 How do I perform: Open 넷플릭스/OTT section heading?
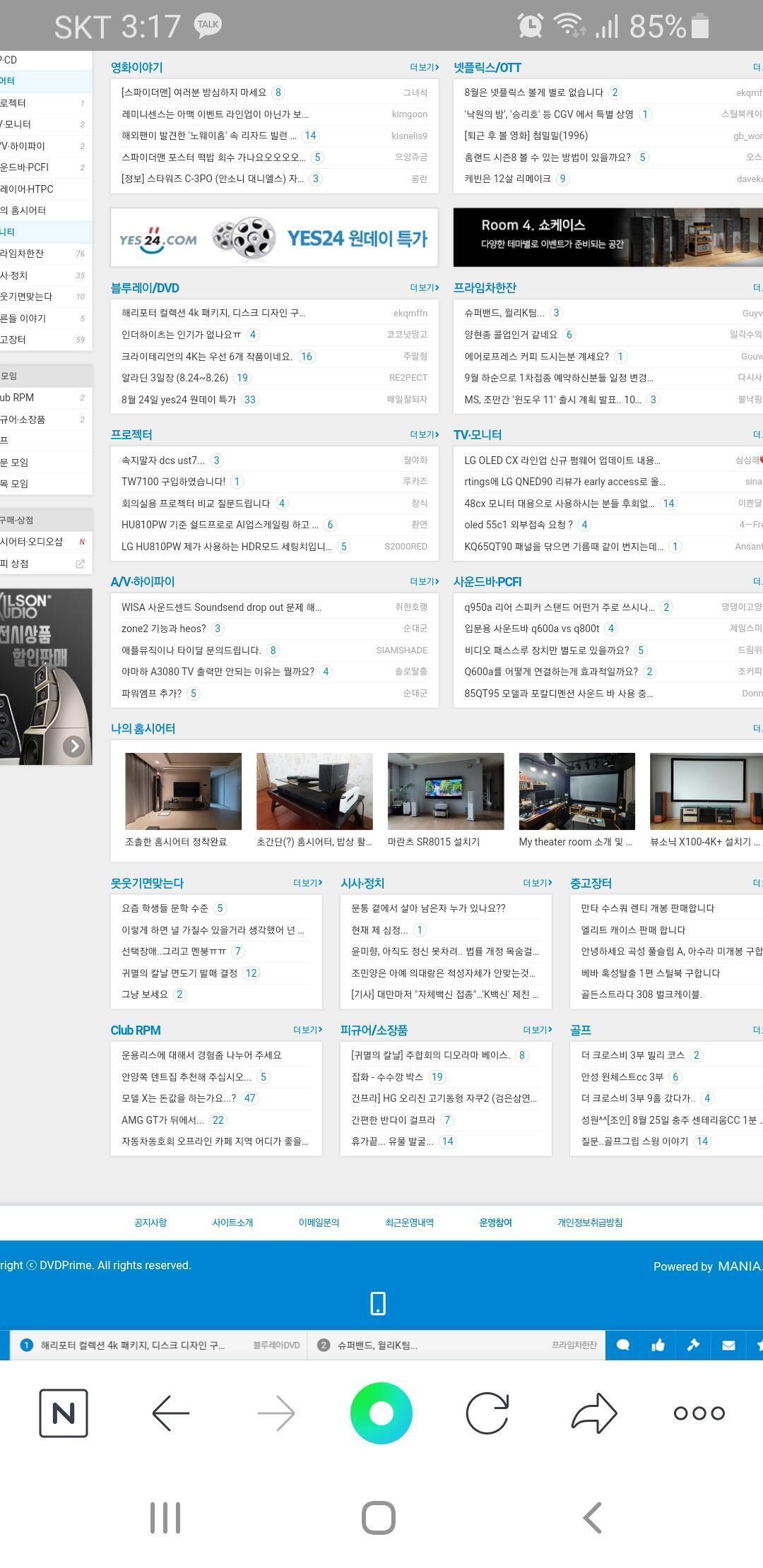[487, 67]
